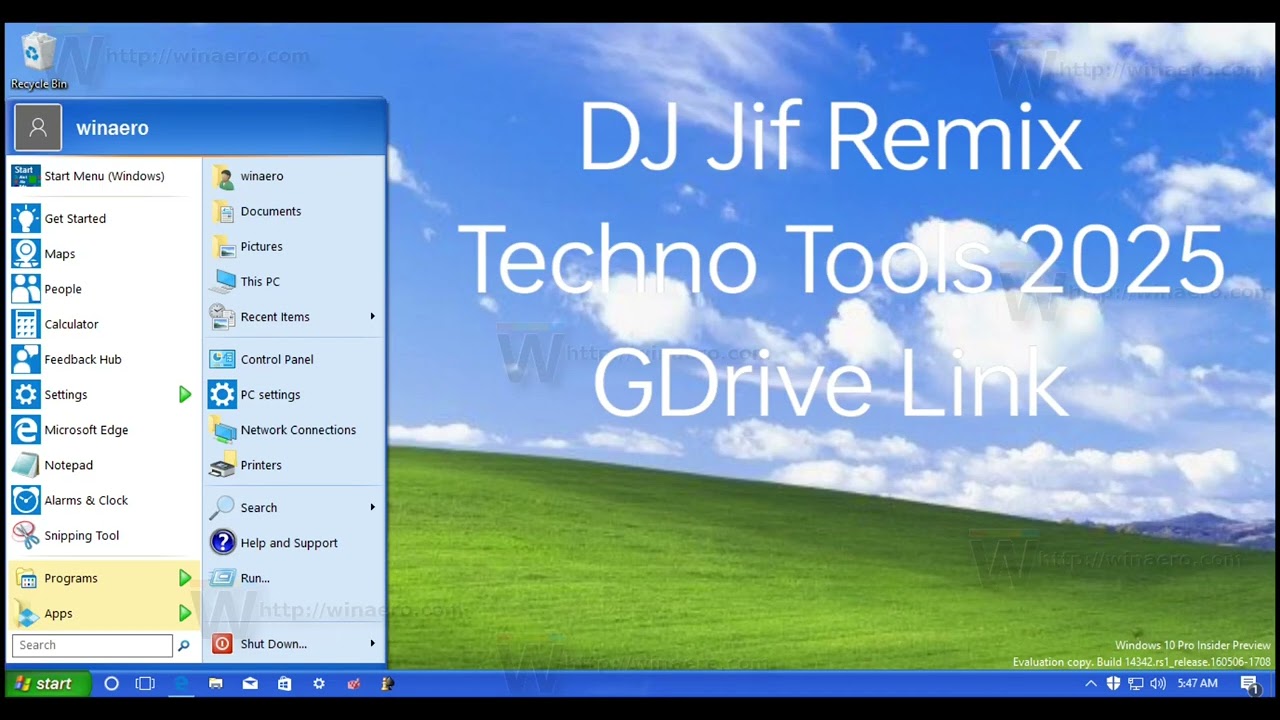
Task: Expand the Programs submenu arrow
Action: 185,578
